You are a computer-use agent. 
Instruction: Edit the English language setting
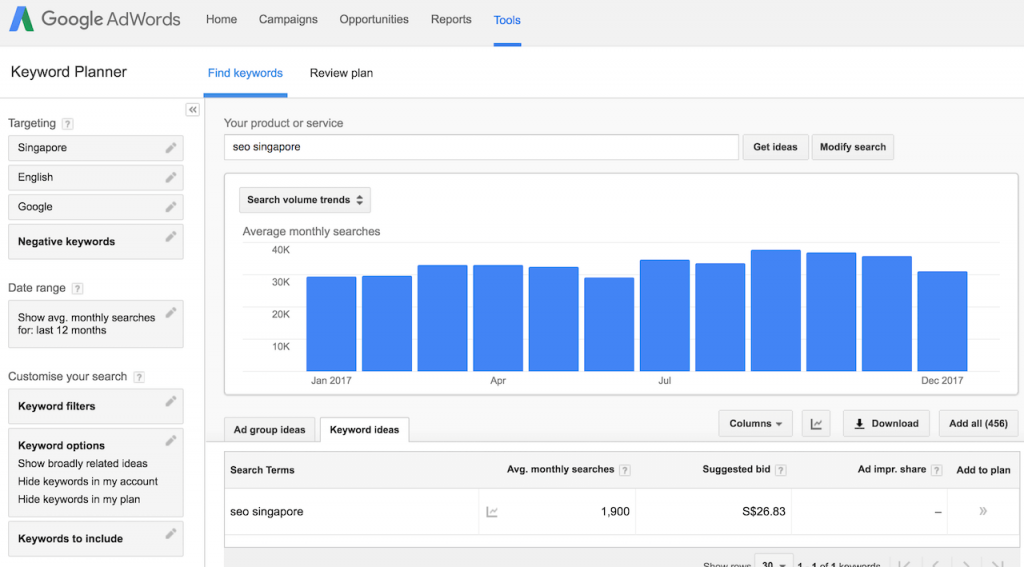point(170,178)
